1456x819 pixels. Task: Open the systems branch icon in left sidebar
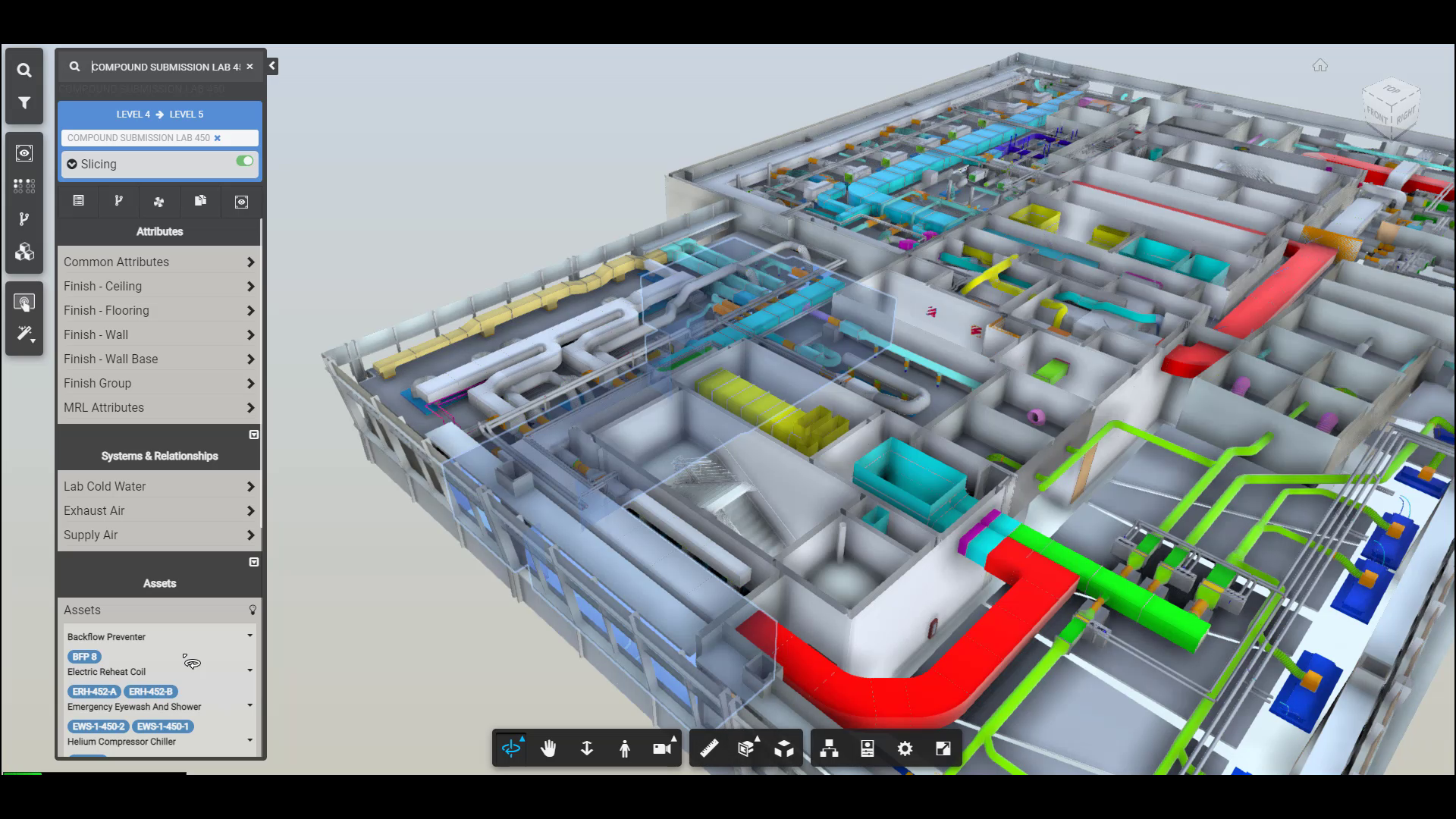[x=24, y=219]
